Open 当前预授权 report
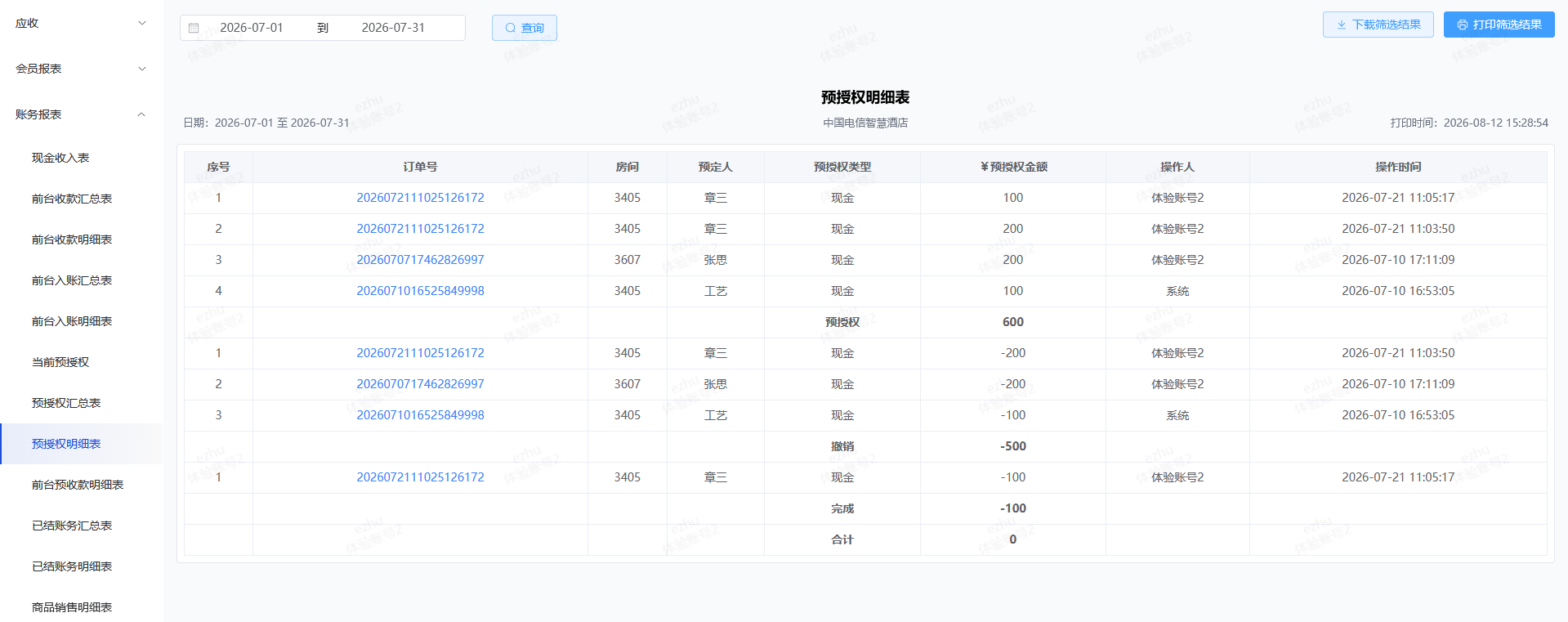 pyautogui.click(x=60, y=362)
